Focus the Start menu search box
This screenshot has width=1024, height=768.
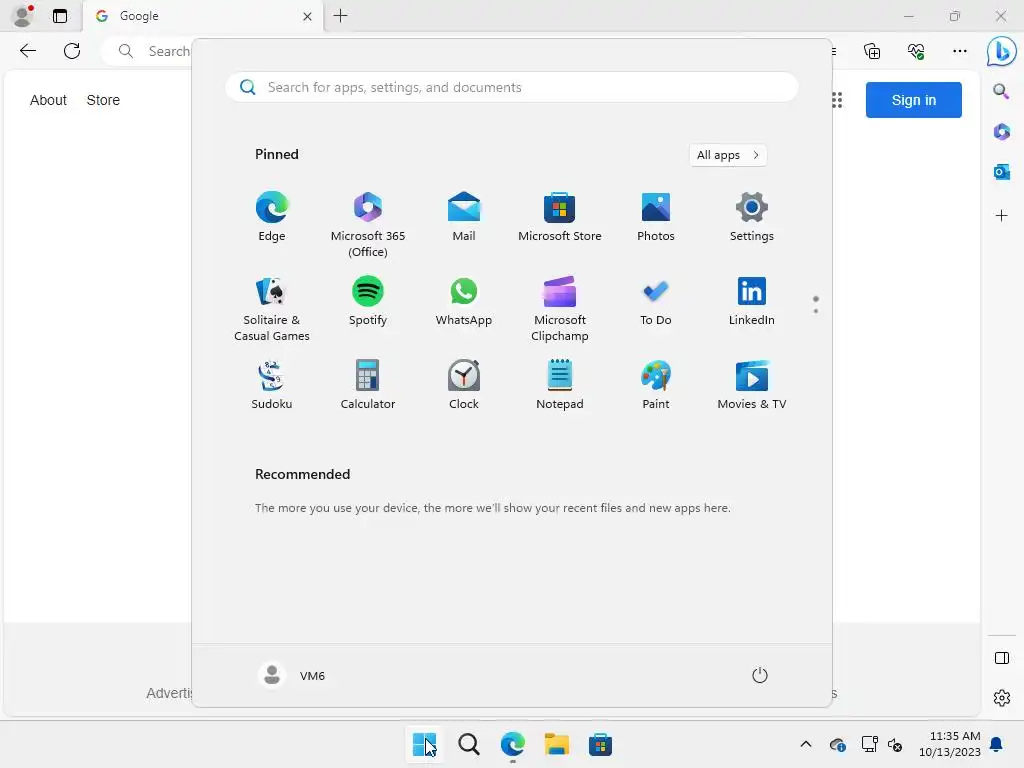(x=512, y=88)
